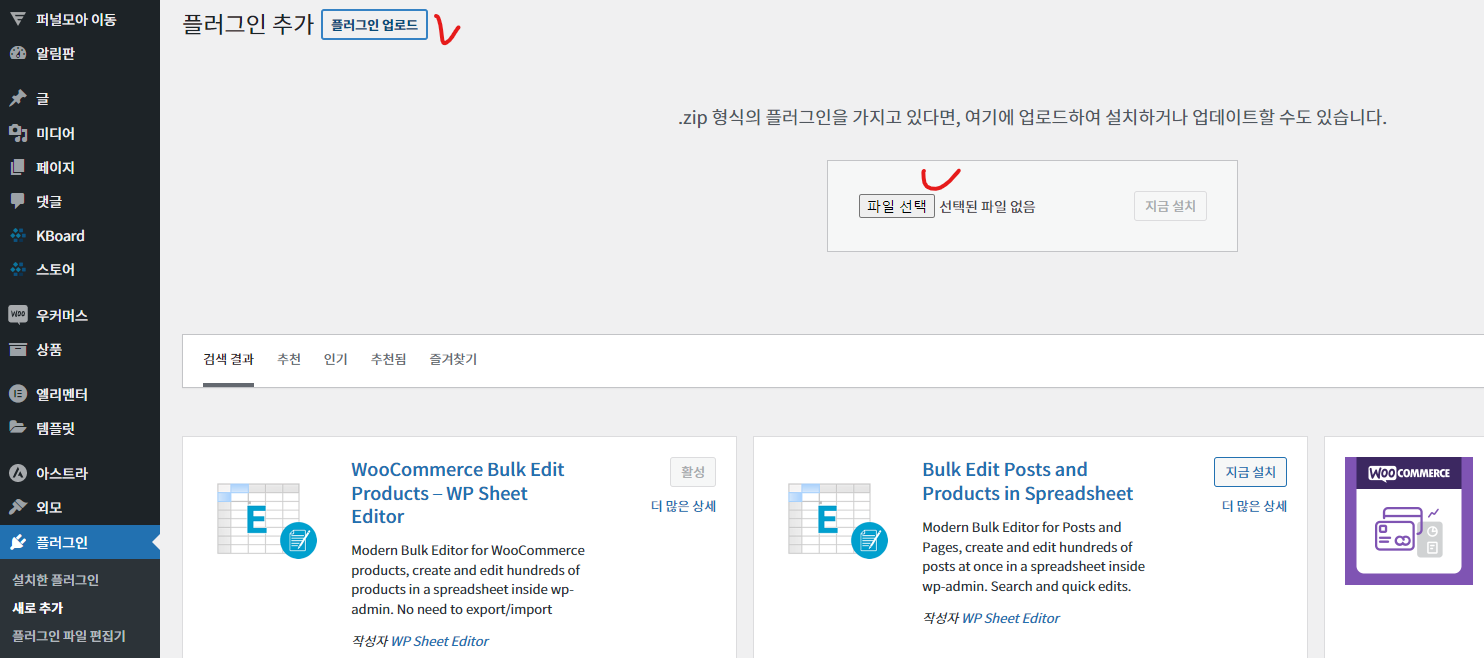Click the 플러그인 업로드 button
This screenshot has height=658, width=1484.
click(374, 25)
